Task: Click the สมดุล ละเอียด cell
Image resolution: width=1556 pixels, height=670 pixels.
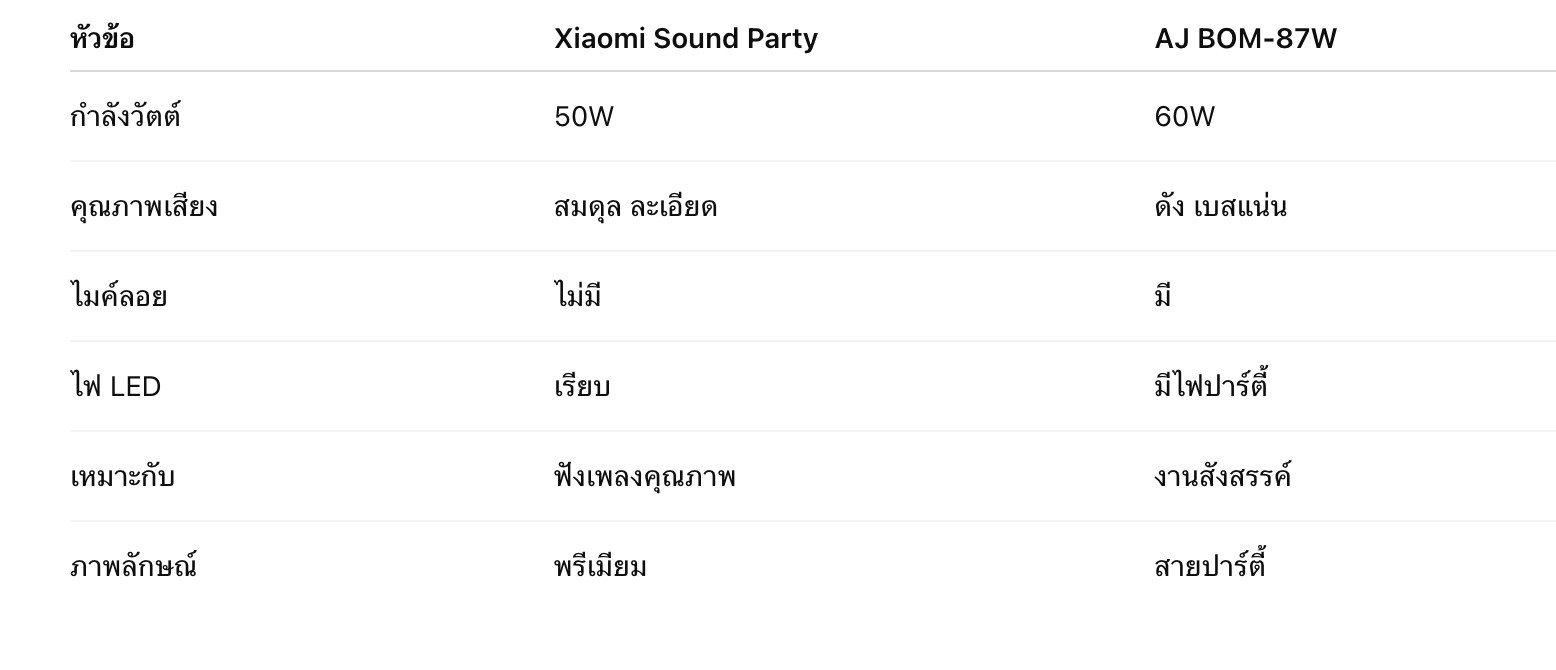Action: point(636,207)
